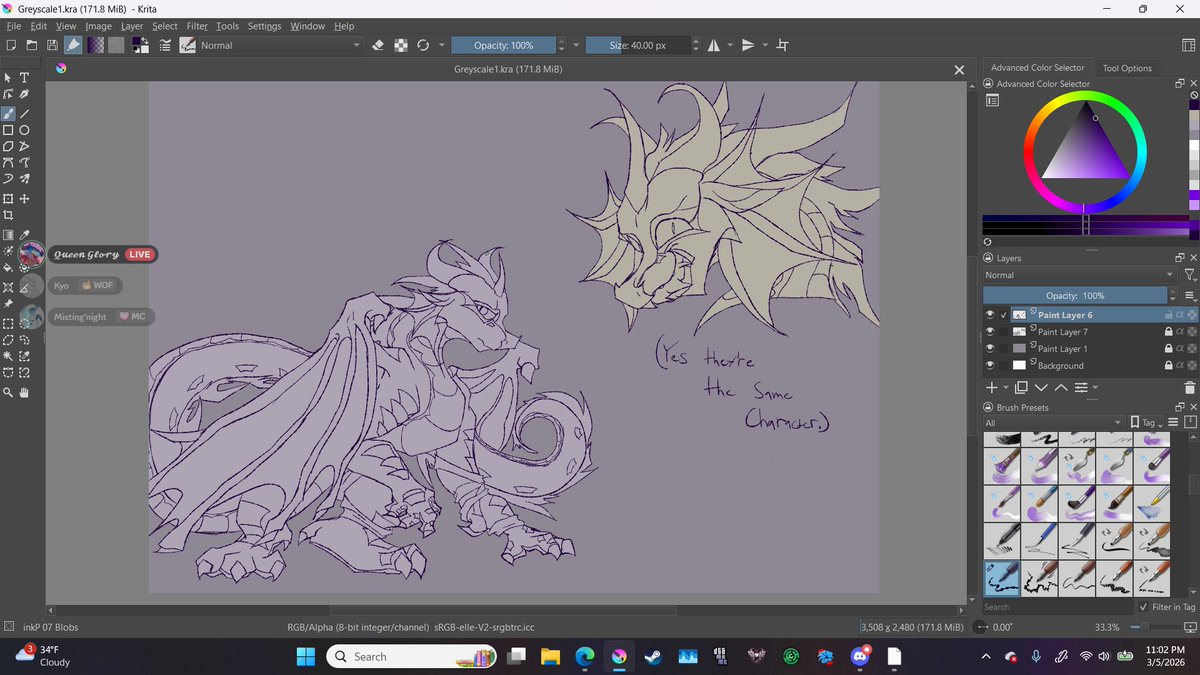Image resolution: width=1200 pixels, height=675 pixels.
Task: Reload the original brush preset
Action: (x=423, y=45)
